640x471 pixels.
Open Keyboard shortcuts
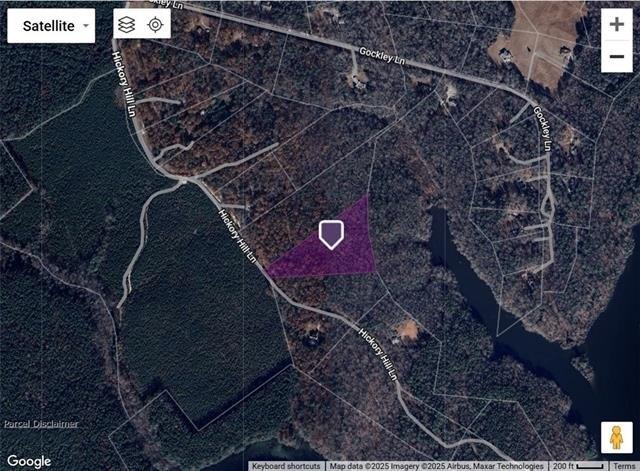(x=286, y=466)
